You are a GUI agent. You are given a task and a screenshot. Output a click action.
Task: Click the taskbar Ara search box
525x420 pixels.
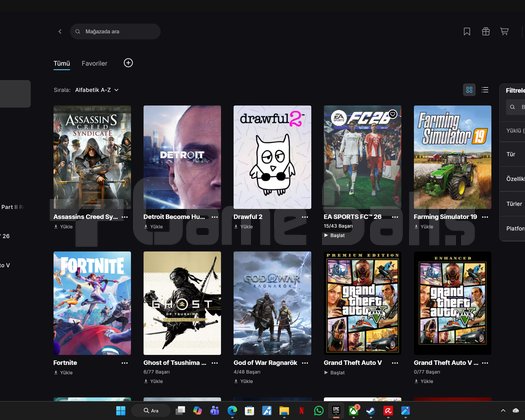coord(150,411)
